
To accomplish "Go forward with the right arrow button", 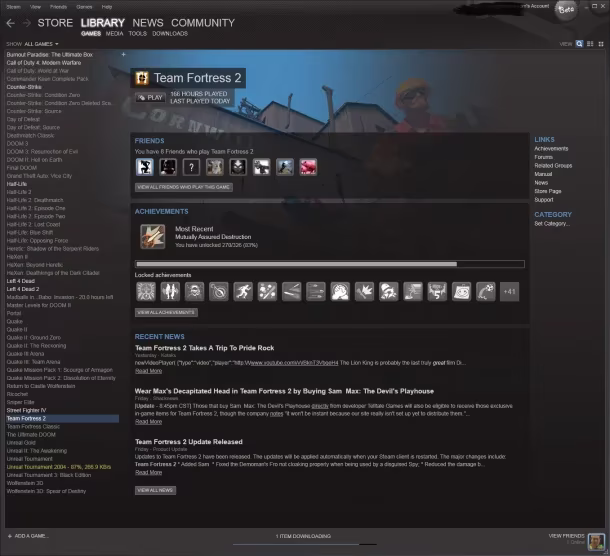I will tap(26, 23).
